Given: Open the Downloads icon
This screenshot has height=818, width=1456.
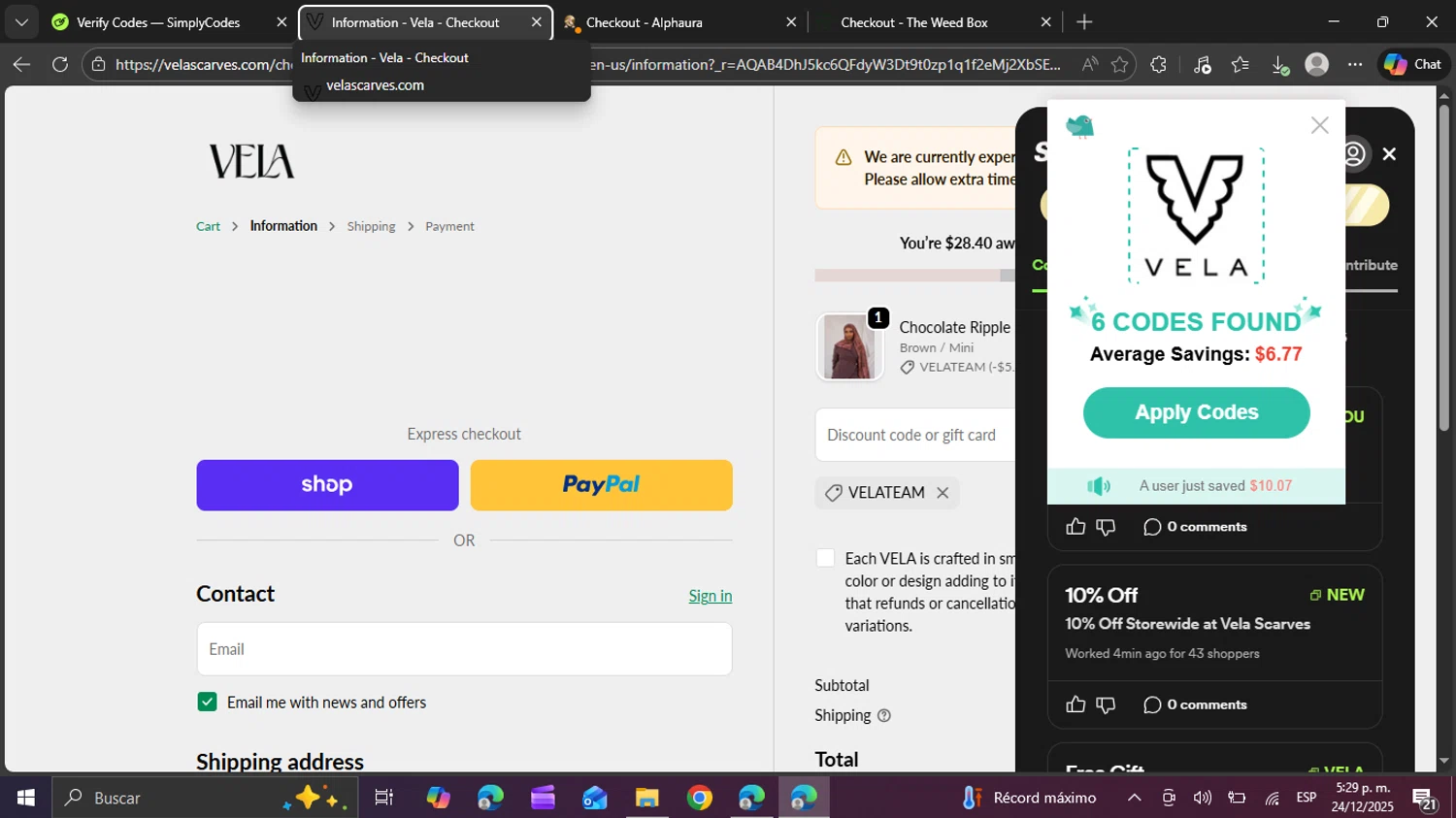Looking at the screenshot, I should [1279, 65].
